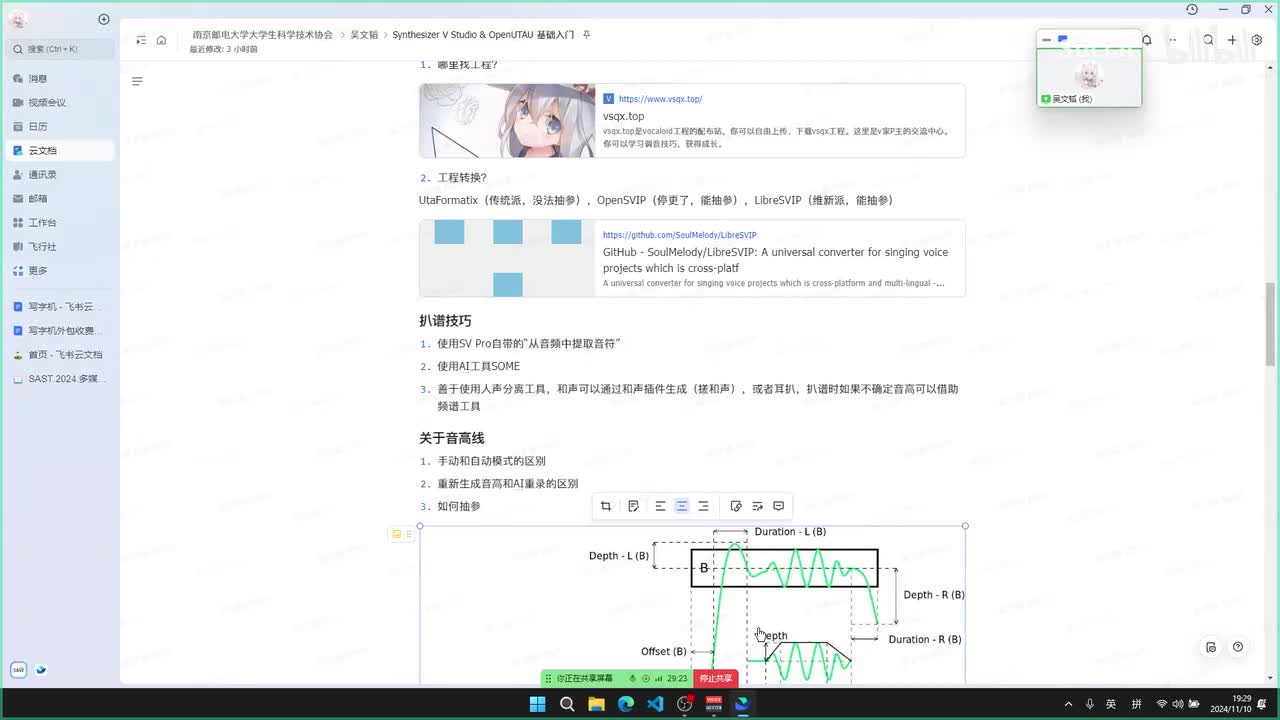
Task: Toggle the document tree panel icon
Action: point(141,40)
